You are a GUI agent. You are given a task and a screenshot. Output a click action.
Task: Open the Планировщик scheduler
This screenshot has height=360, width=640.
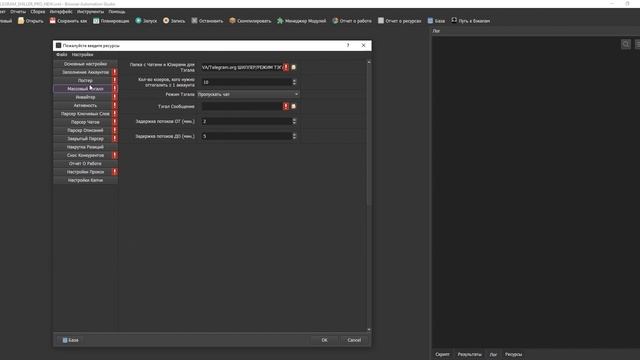(x=111, y=21)
